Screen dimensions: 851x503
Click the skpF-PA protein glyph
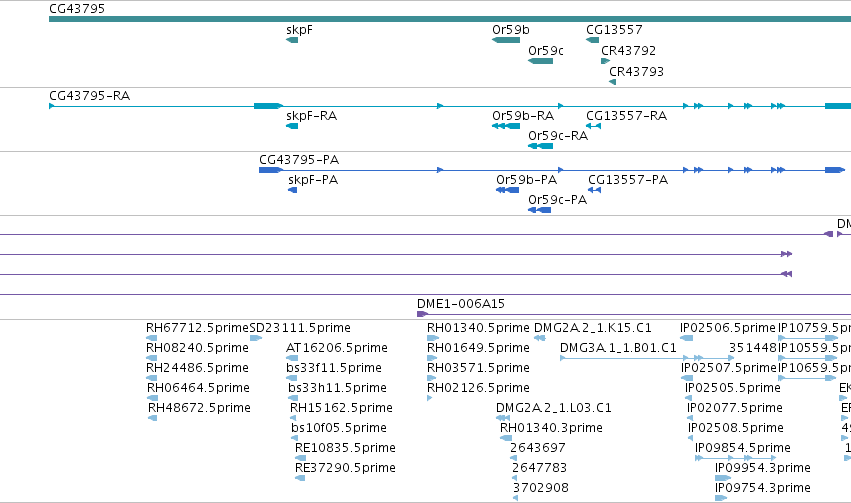click(293, 190)
